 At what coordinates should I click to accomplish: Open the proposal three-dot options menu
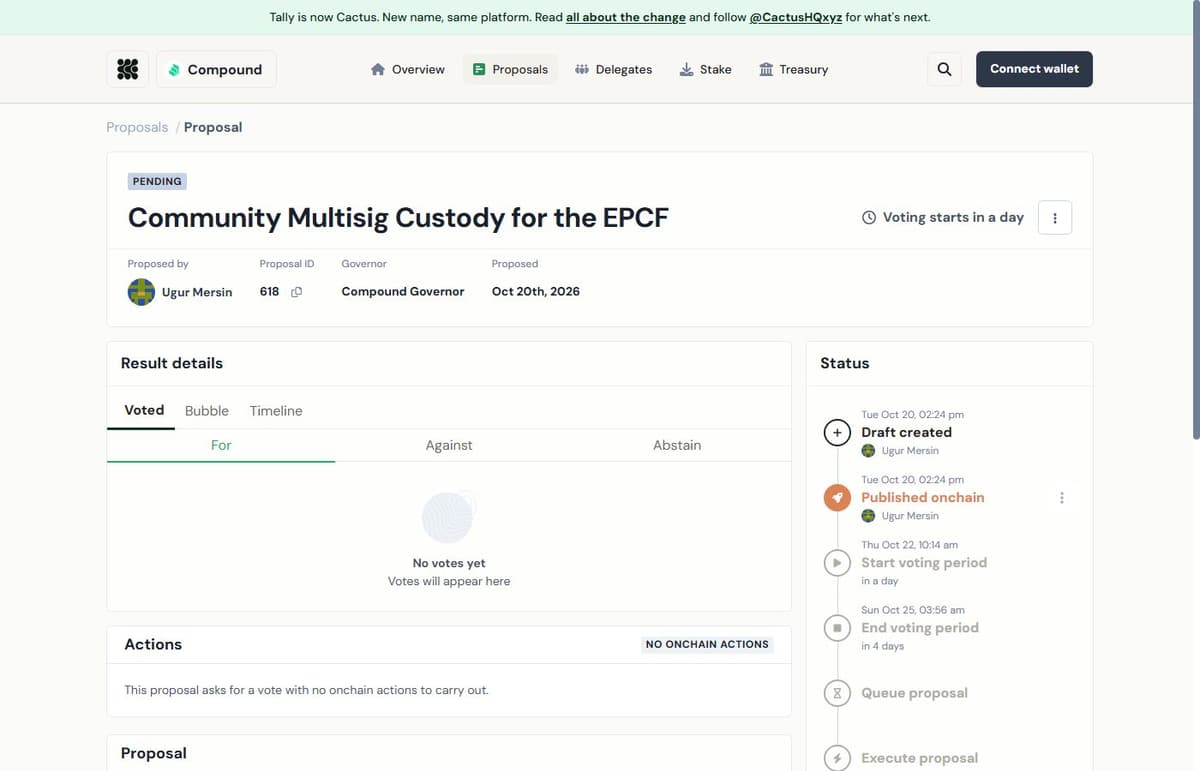tap(1055, 217)
